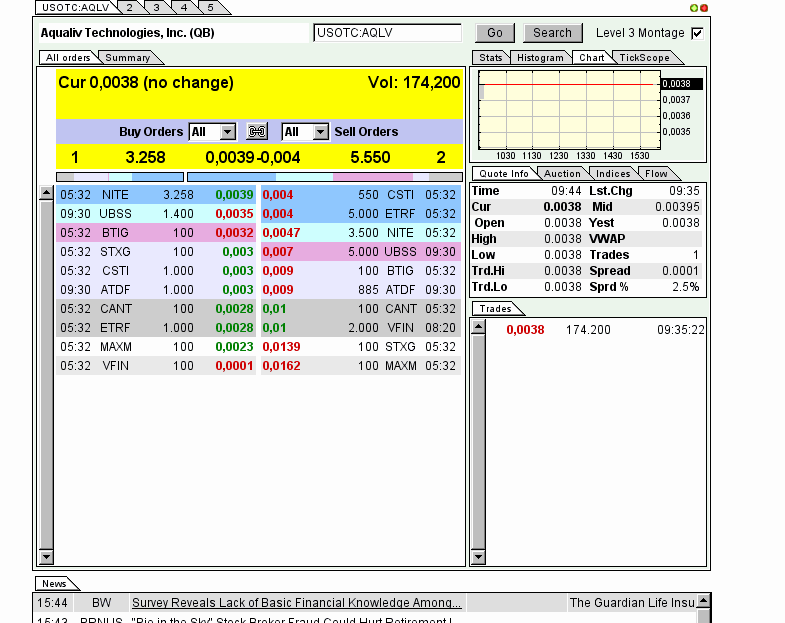The height and width of the screenshot is (623, 785).
Task: Click the Trades list scrollbar up arrow
Action: tap(479, 328)
